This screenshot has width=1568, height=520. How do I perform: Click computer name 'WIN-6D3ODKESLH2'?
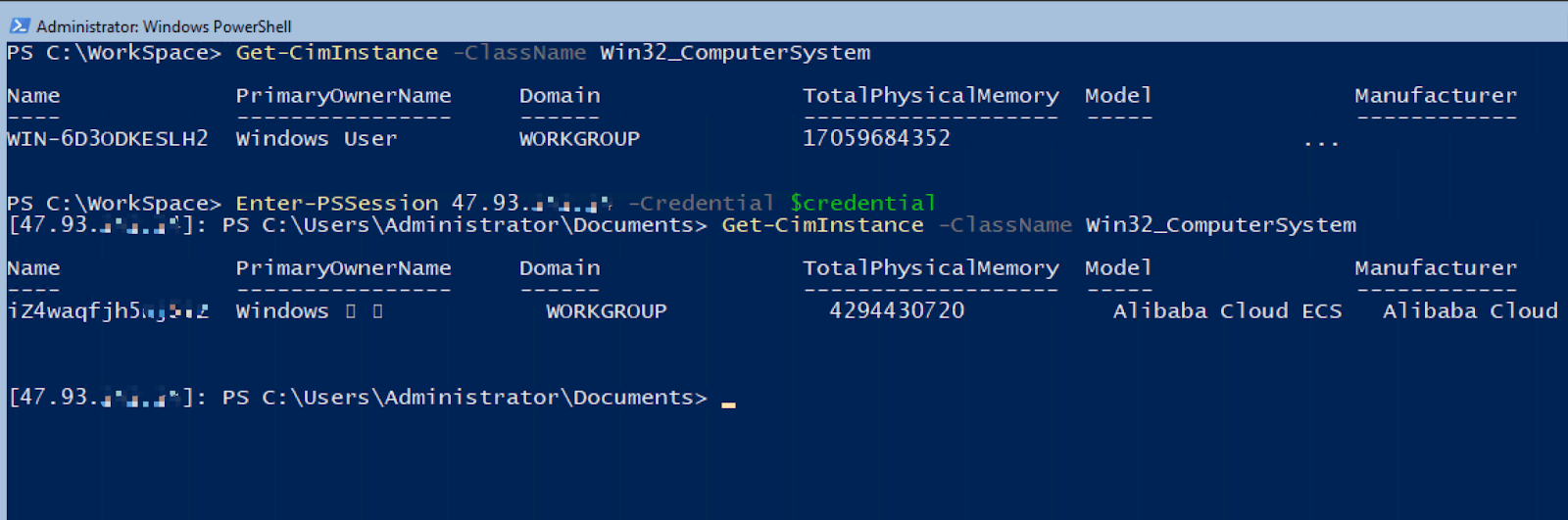[108, 138]
